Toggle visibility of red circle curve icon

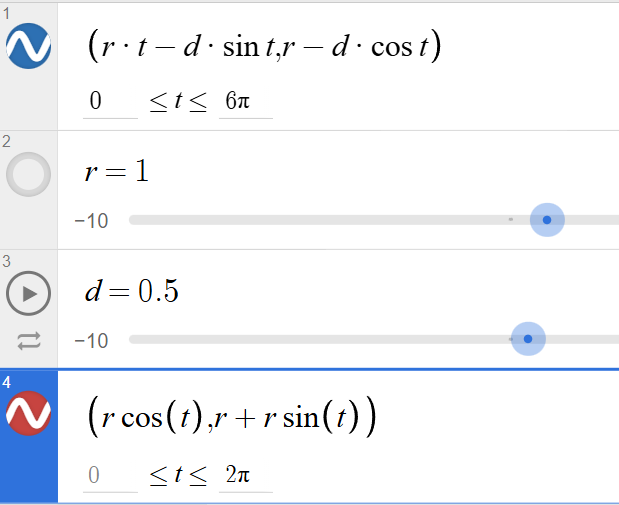click(x=28, y=413)
